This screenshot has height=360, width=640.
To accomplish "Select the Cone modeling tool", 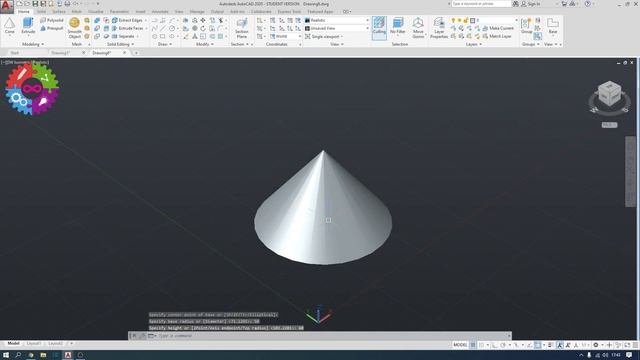I will (x=9, y=26).
